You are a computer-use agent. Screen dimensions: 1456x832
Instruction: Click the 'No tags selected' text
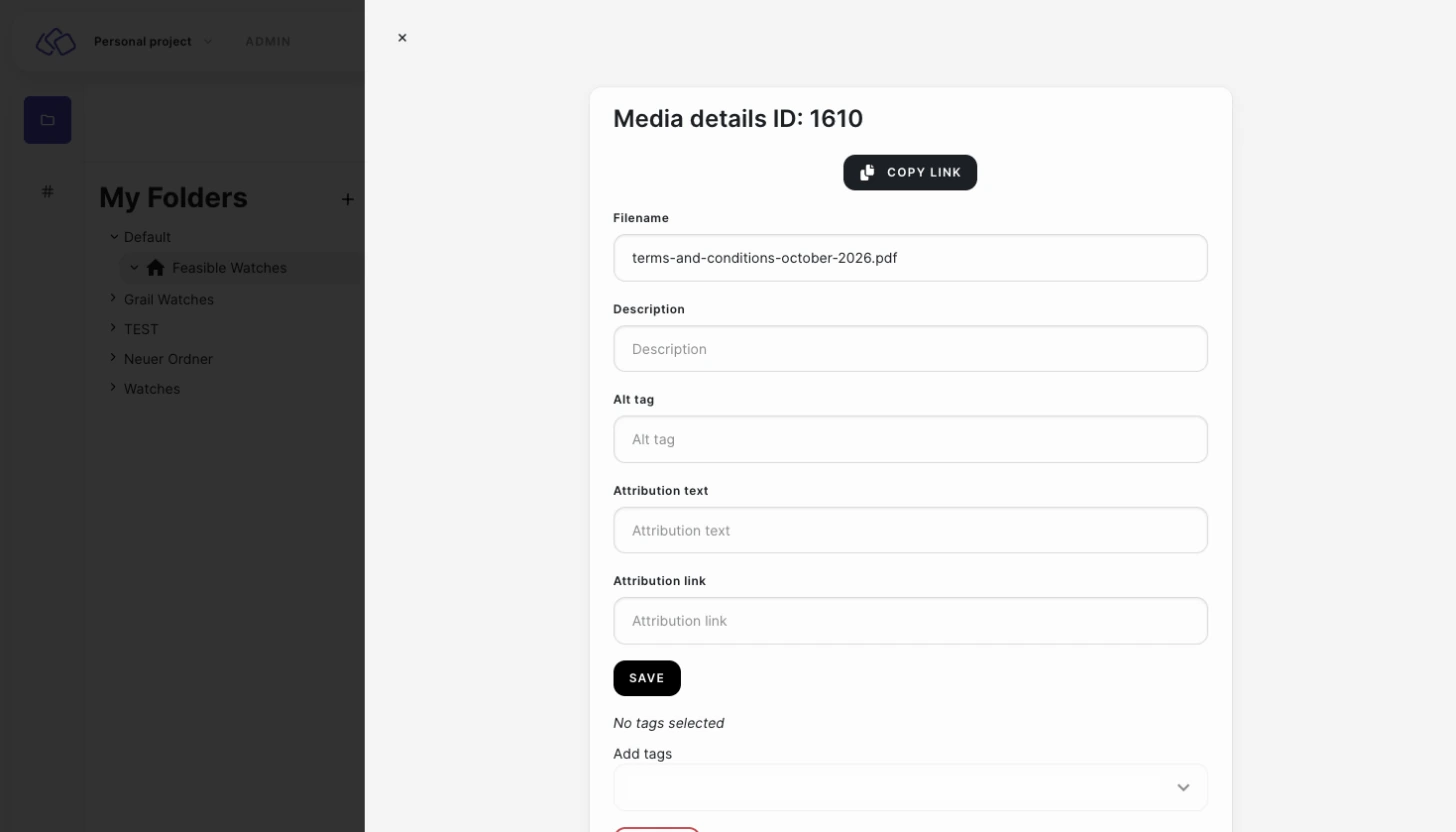[x=669, y=723]
